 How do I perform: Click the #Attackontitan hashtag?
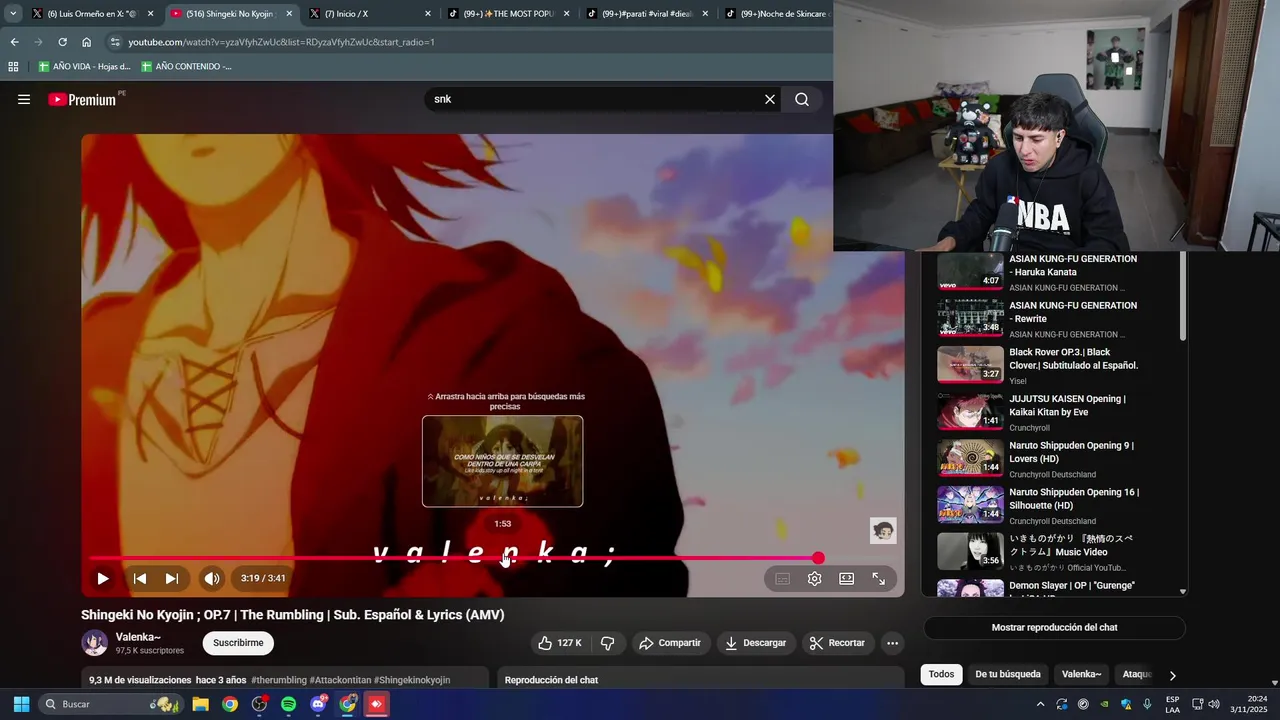coord(340,680)
